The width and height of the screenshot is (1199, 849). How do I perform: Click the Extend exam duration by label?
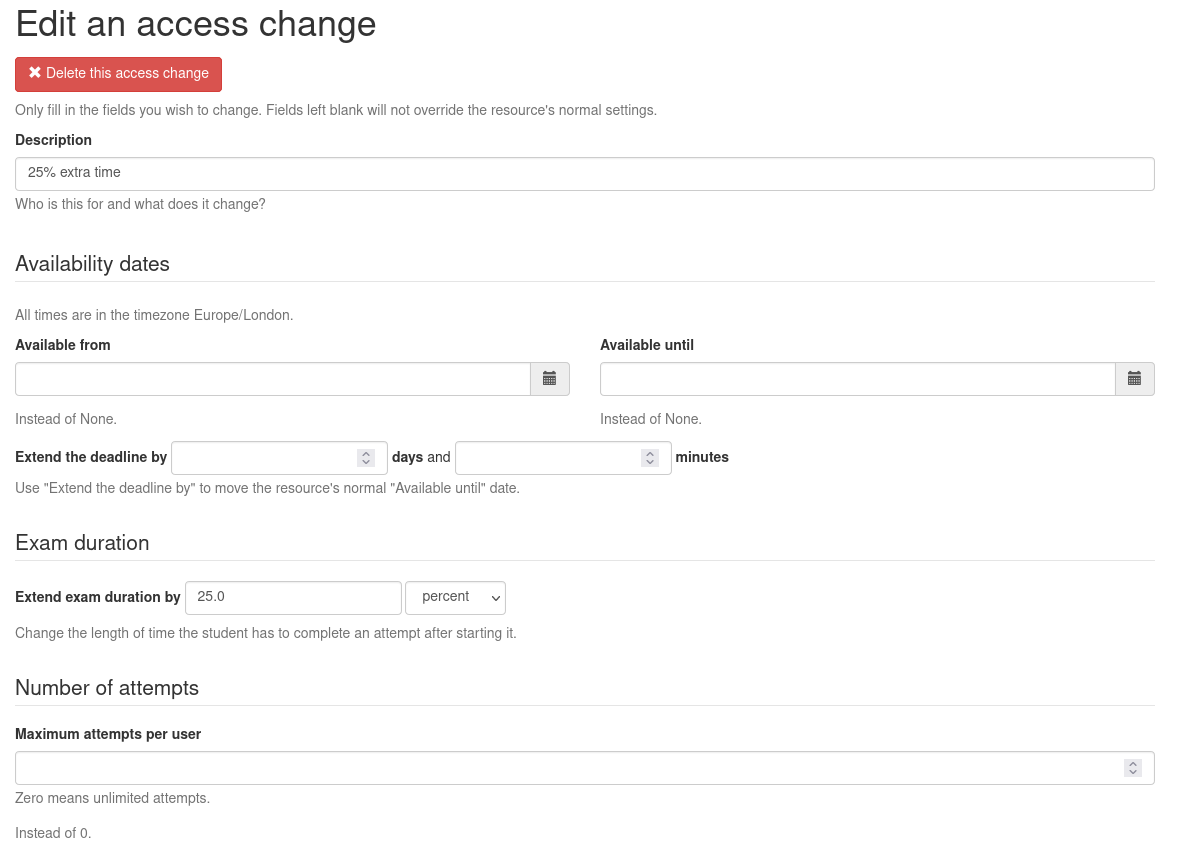[x=97, y=597]
